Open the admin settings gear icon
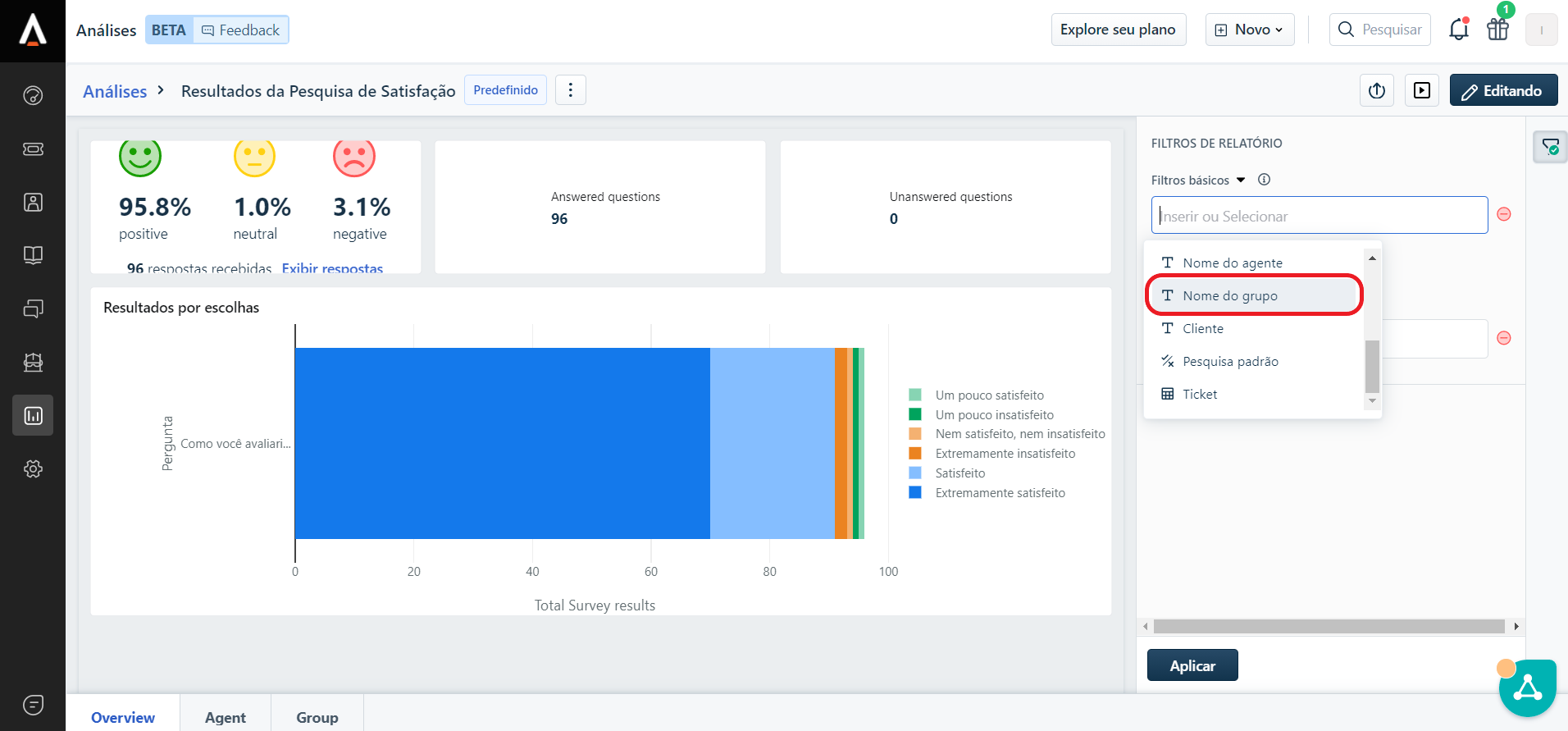Screen dimensions: 1568x731 (33, 468)
